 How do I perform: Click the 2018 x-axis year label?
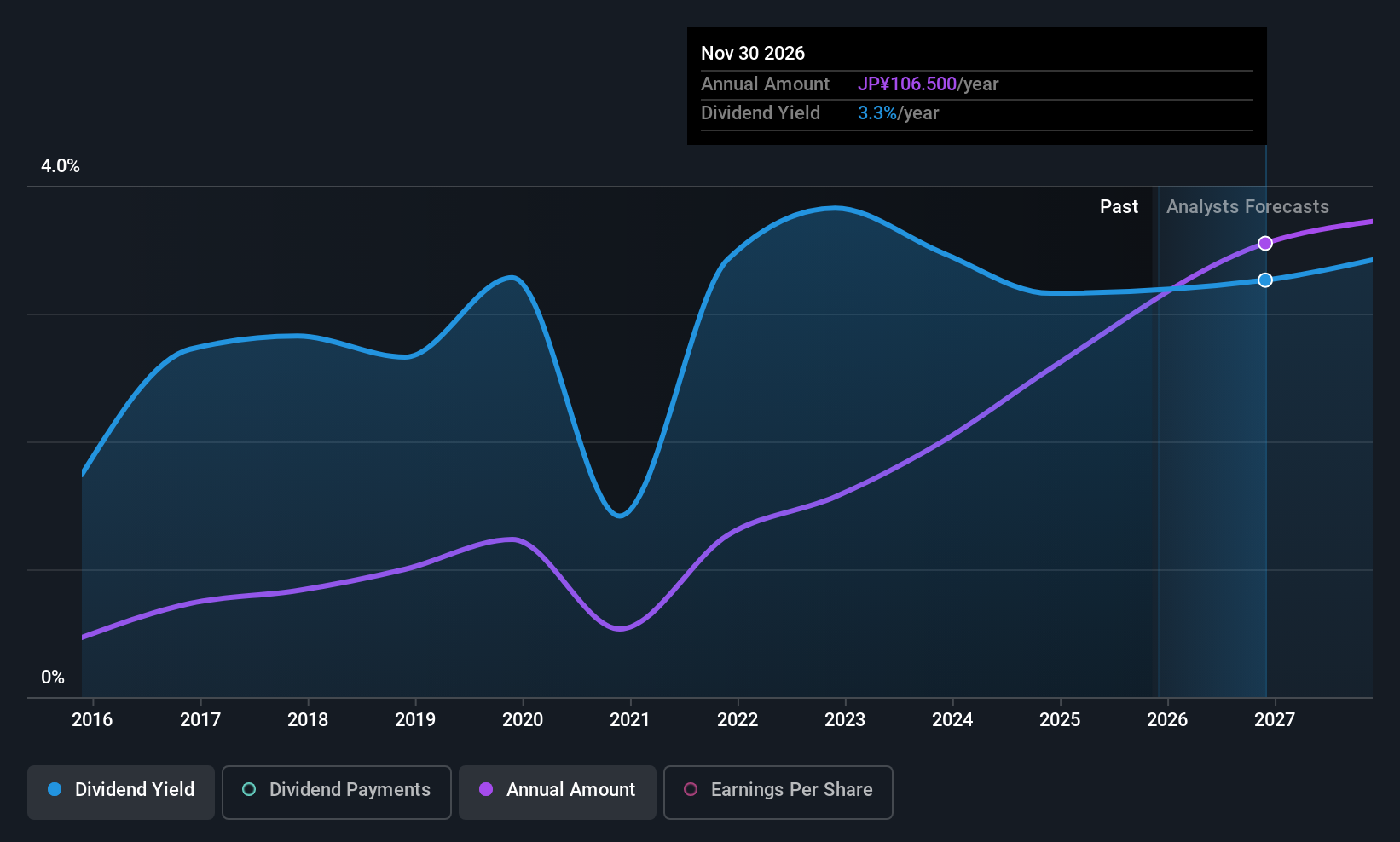coord(308,720)
